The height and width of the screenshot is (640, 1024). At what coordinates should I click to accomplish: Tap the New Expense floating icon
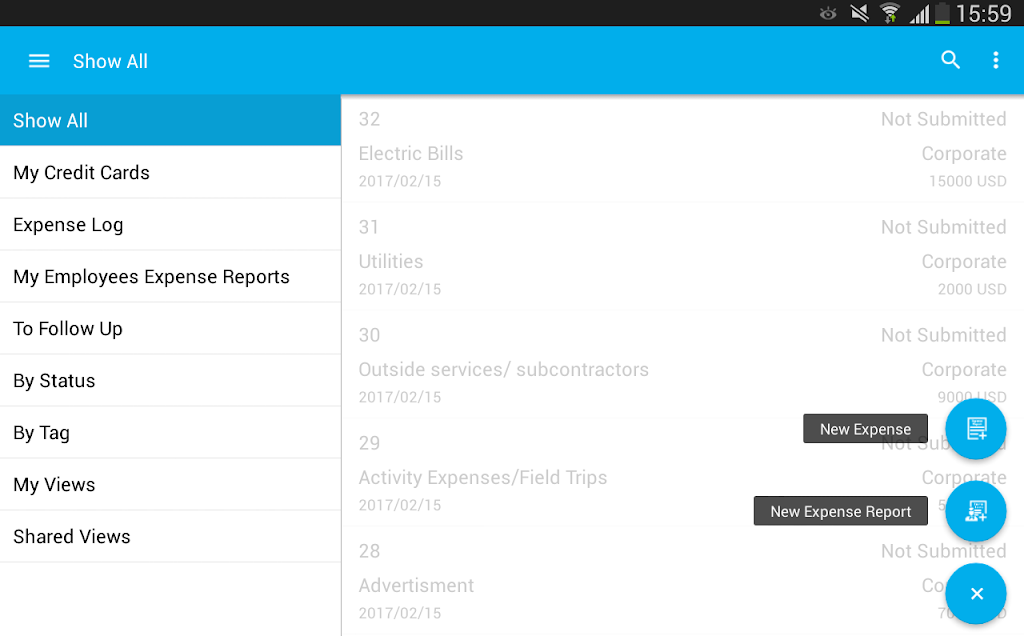976,429
